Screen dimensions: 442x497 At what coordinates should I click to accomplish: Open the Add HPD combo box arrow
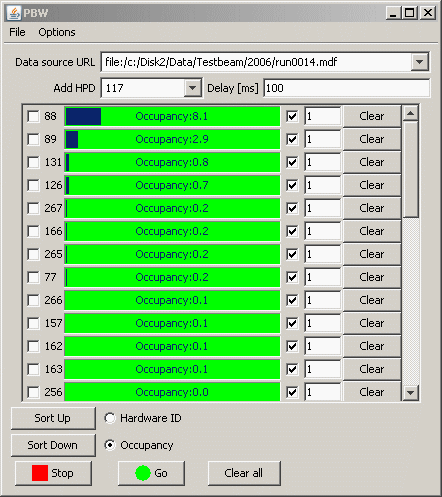point(192,88)
